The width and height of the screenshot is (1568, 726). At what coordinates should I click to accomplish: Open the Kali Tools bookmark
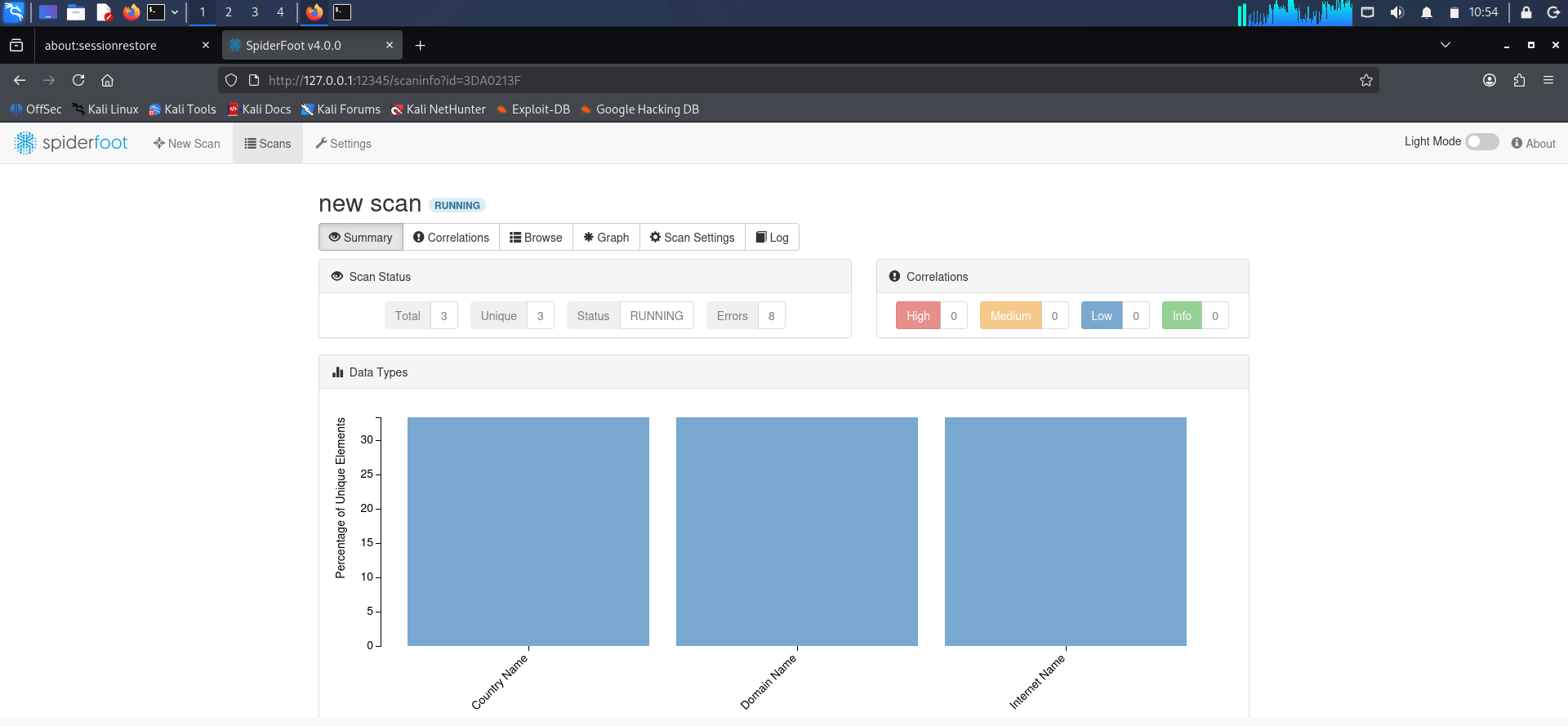(182, 109)
